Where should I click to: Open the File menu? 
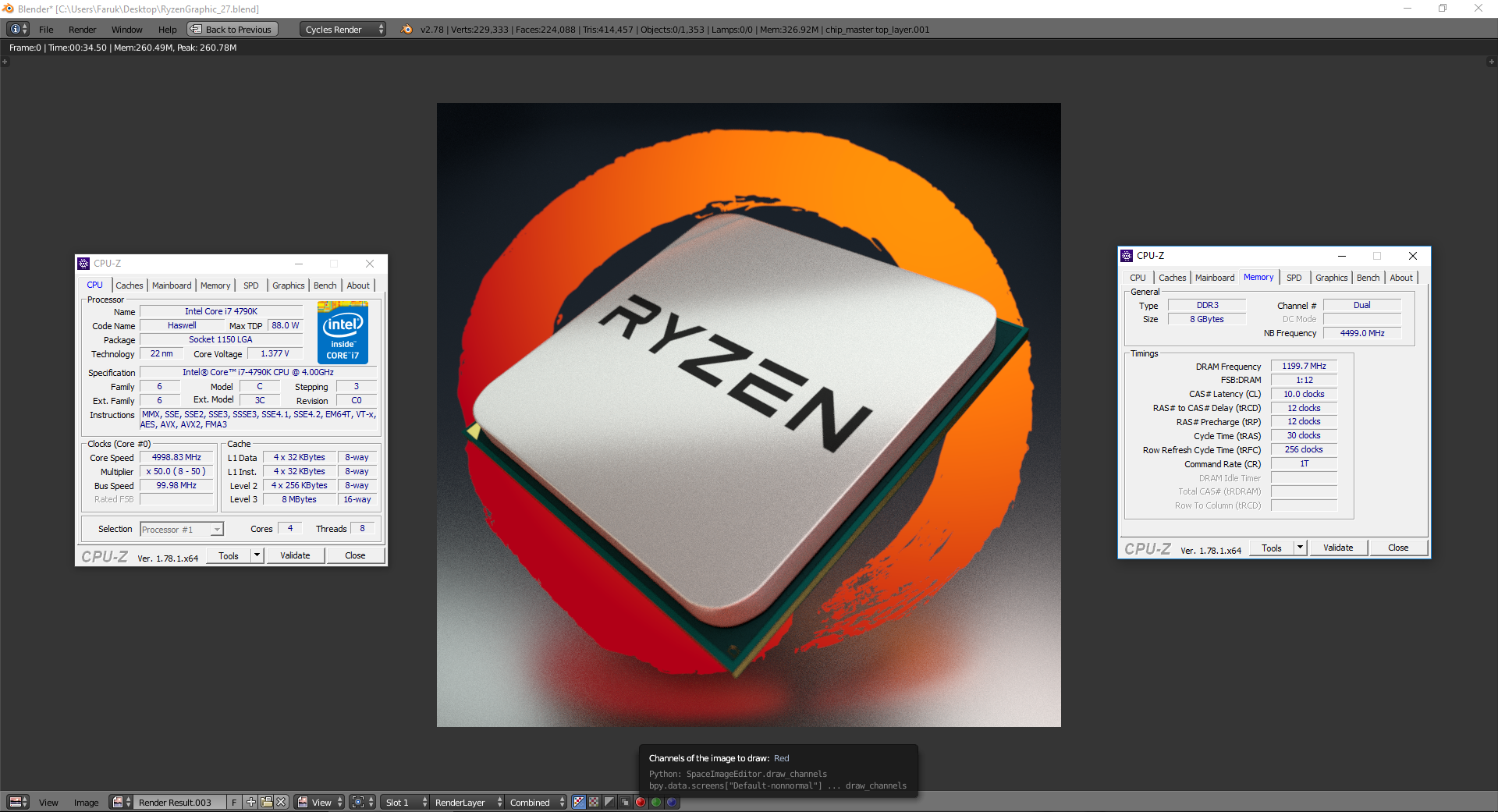(46, 30)
